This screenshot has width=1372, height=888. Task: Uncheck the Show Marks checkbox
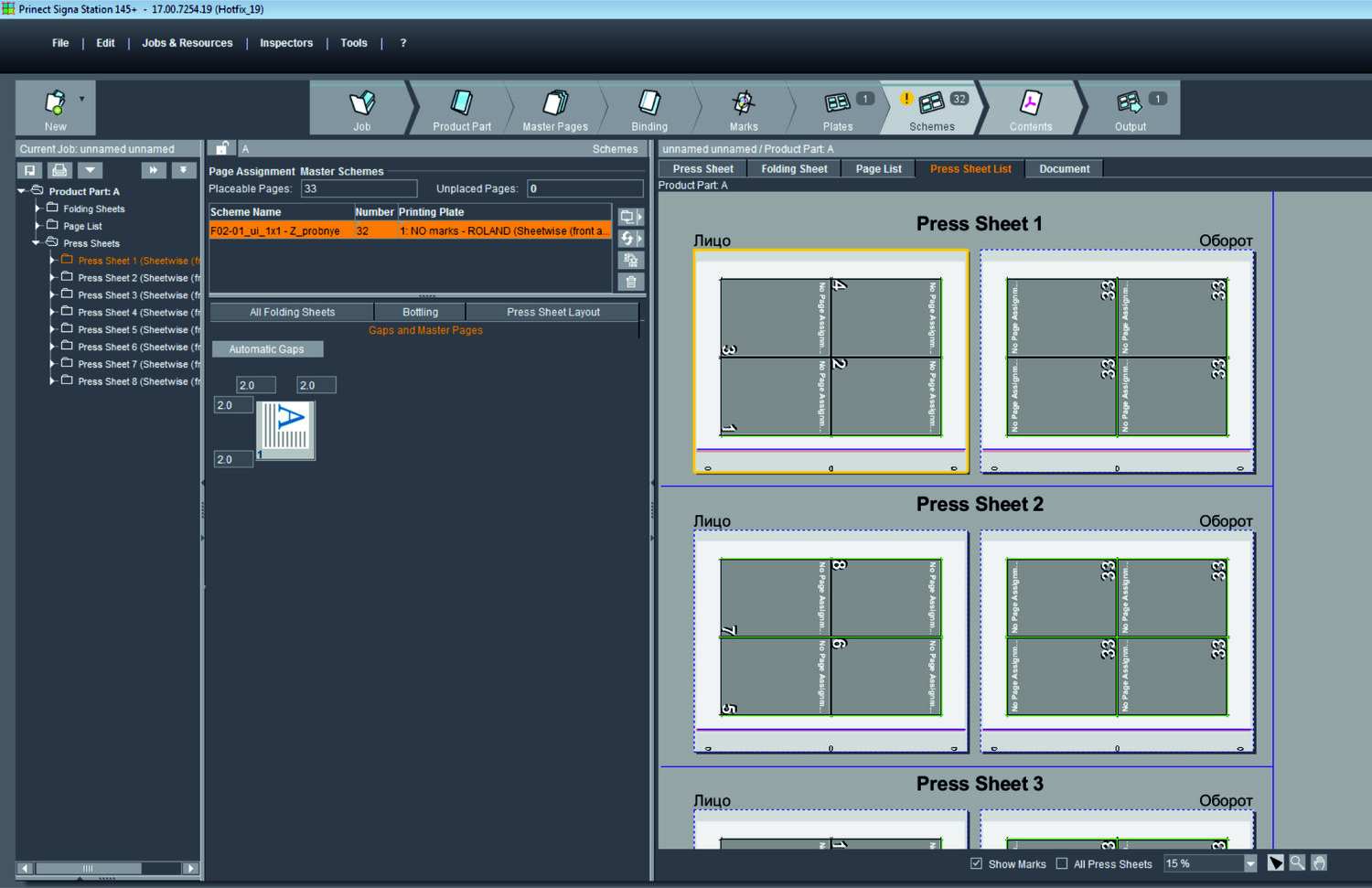pyautogui.click(x=976, y=863)
